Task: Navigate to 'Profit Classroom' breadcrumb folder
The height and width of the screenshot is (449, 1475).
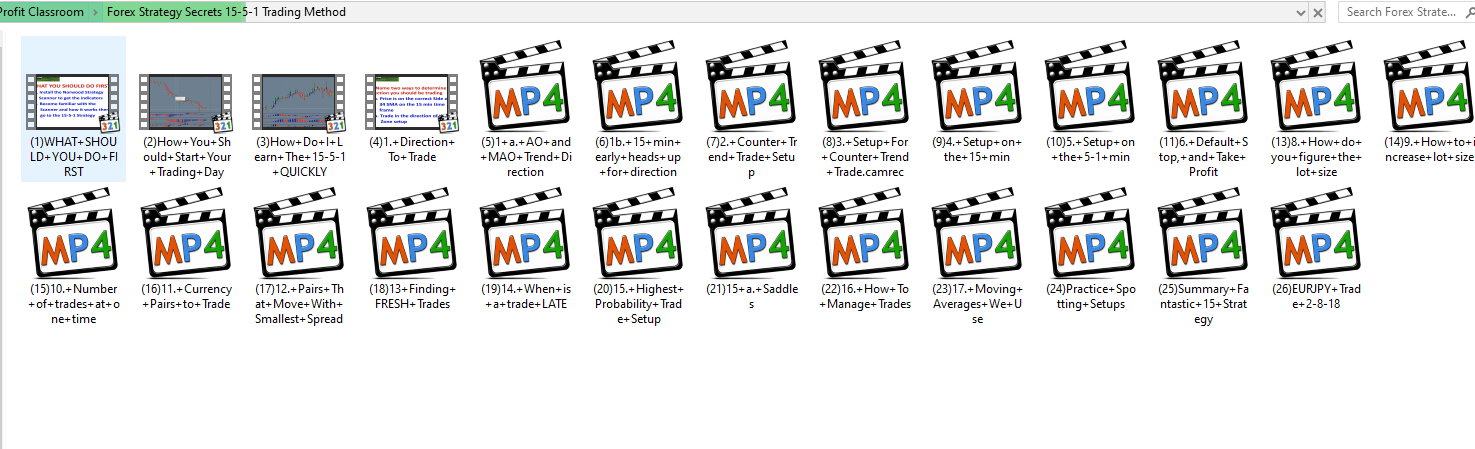Action: pyautogui.click(x=42, y=12)
